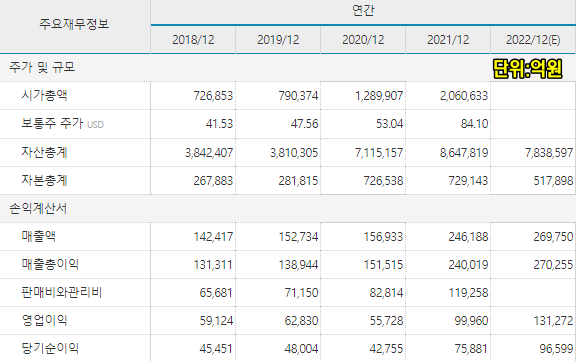
Task: Click the operating income value 55,728
Action: (386, 321)
